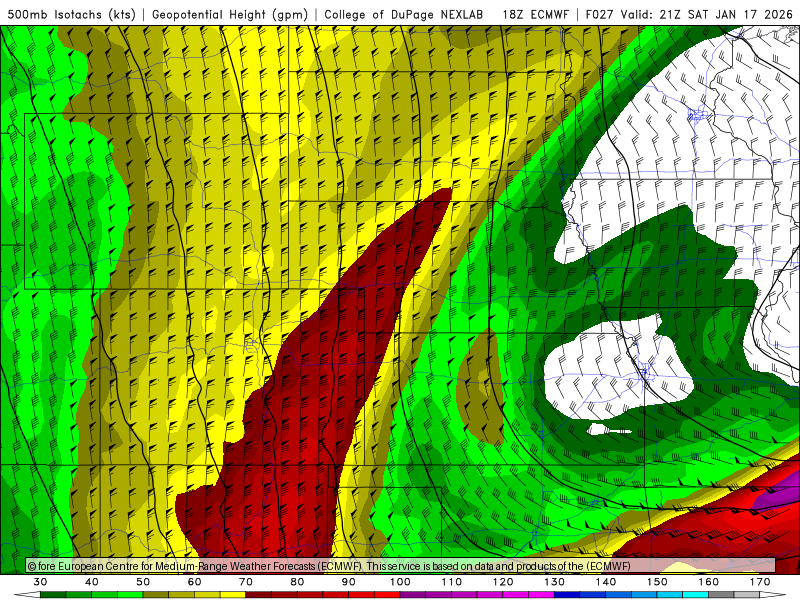Click the '50' legend value

143,582
